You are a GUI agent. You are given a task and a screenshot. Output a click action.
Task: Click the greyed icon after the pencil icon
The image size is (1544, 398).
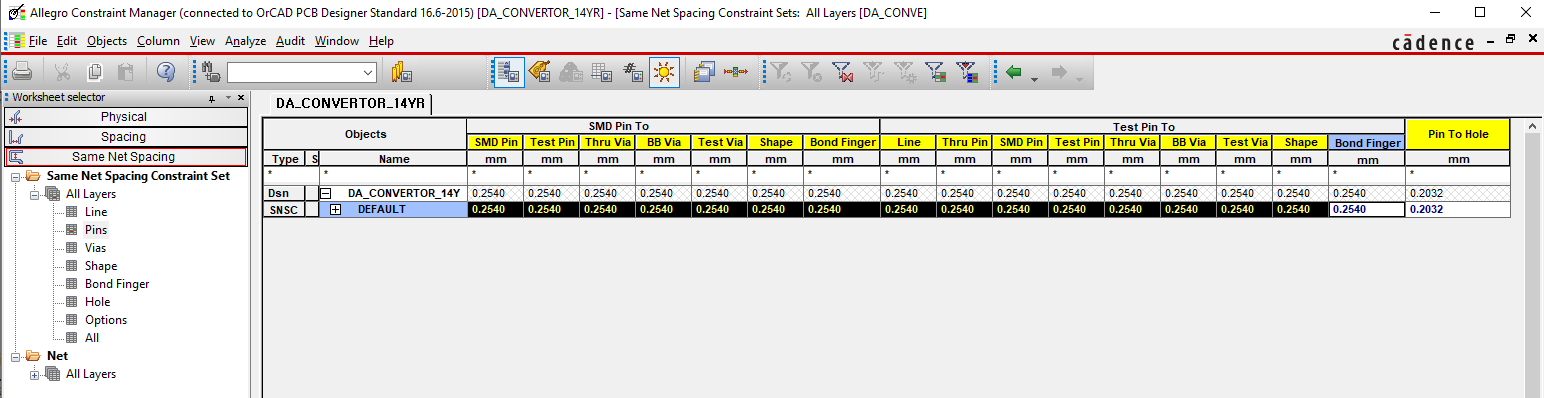point(571,72)
